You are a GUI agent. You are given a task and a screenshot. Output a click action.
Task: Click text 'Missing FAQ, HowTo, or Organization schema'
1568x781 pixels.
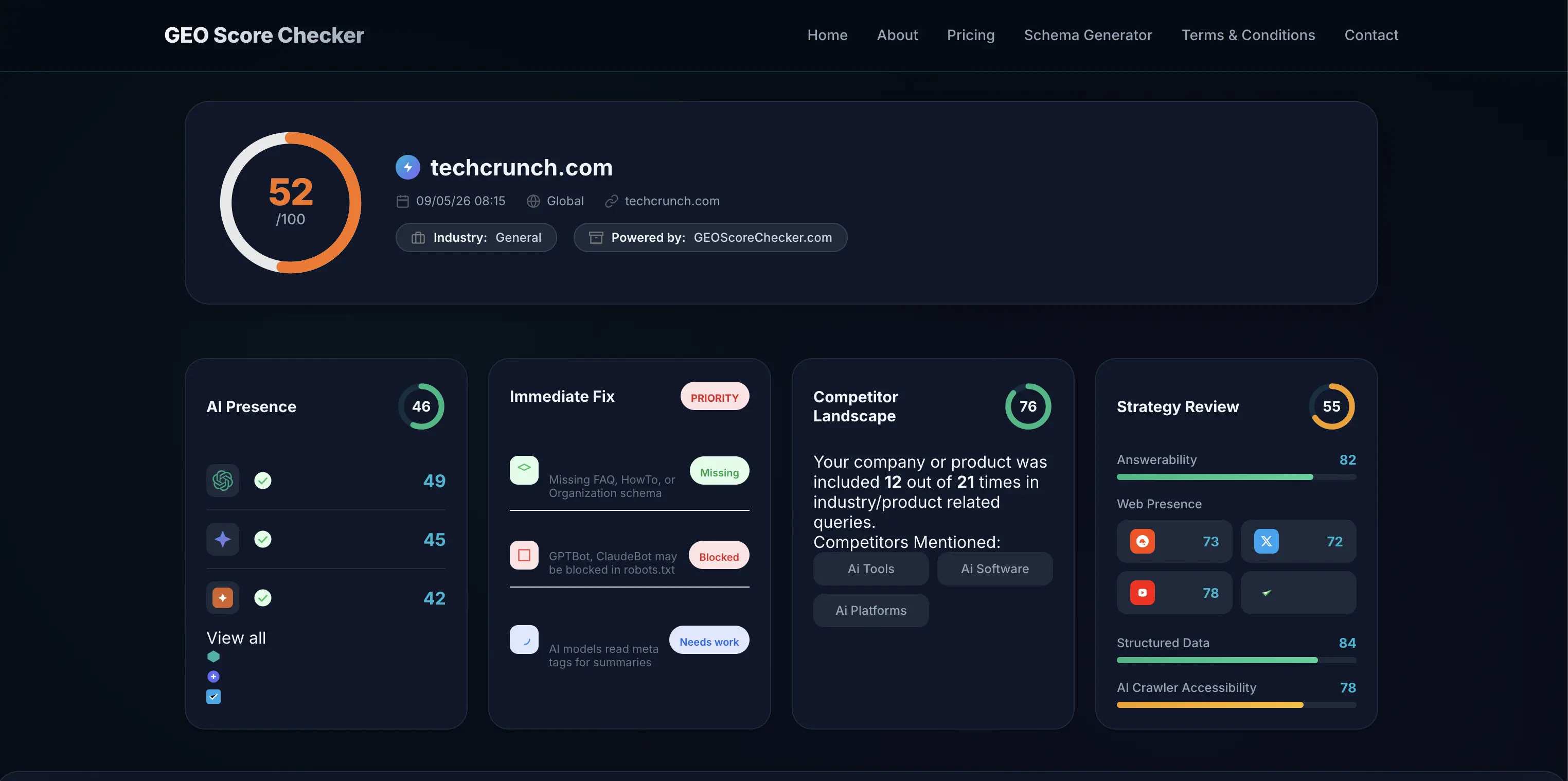tap(612, 486)
